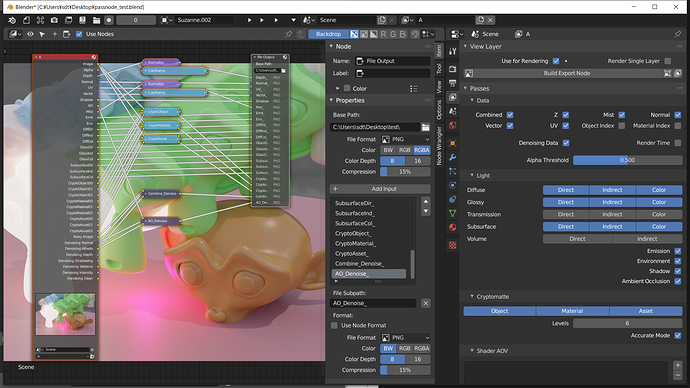The image size is (690, 388).
Task: Open the View Layer properties tab icon
Action: tap(452, 97)
